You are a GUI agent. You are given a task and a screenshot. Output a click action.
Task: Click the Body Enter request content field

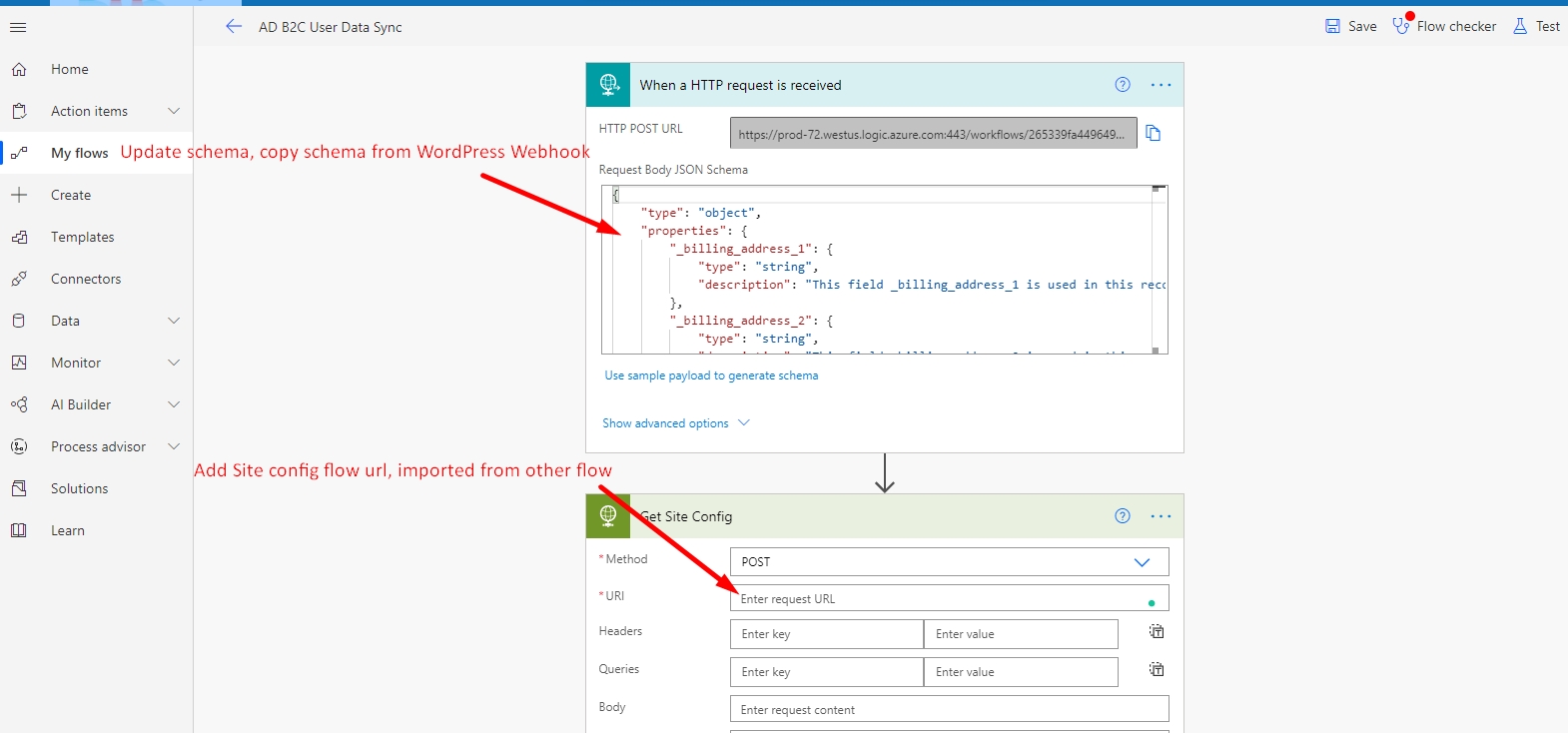coord(949,709)
